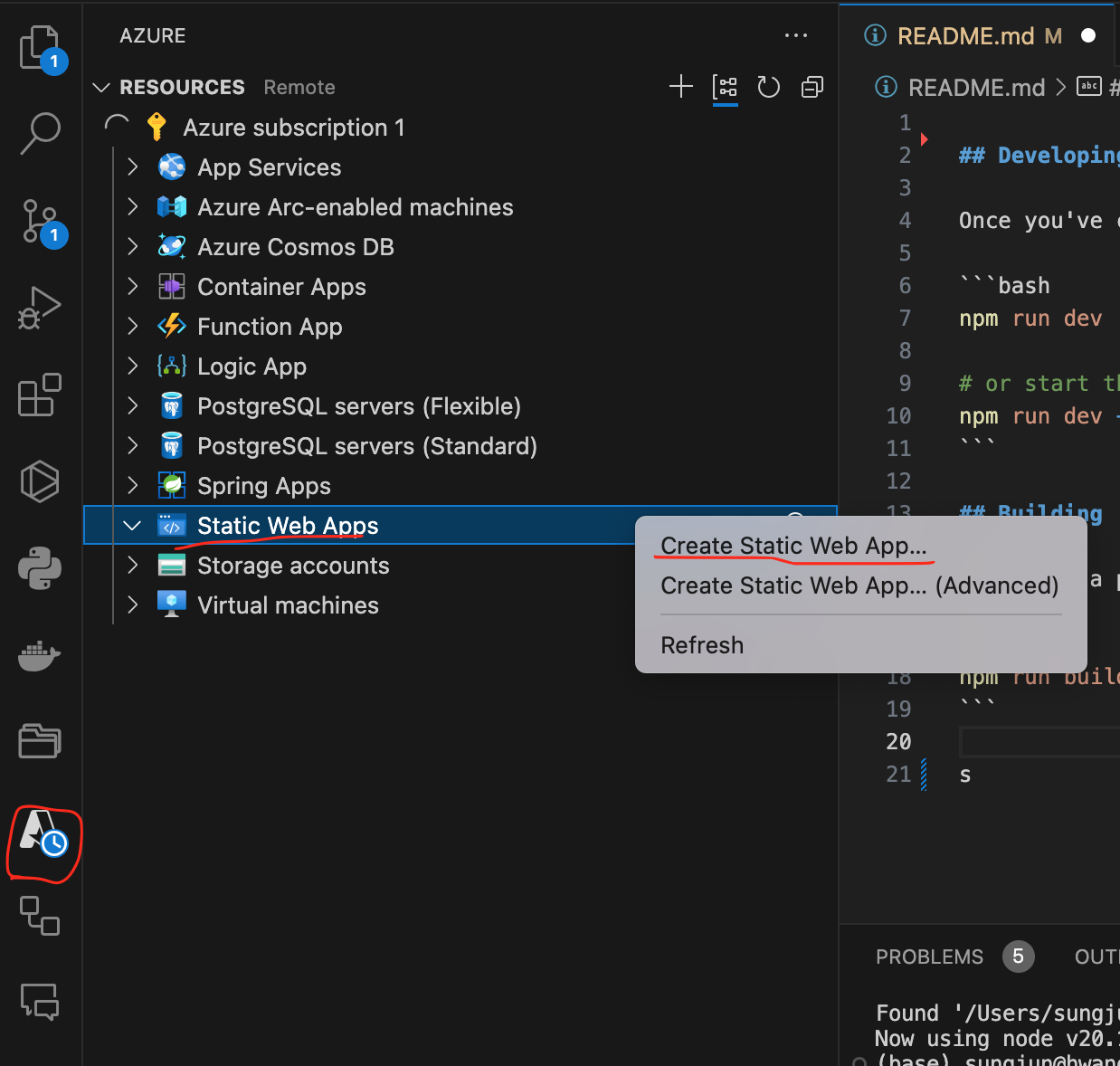Click the Collapse All icon in Resources
The image size is (1120, 1066).
point(812,87)
